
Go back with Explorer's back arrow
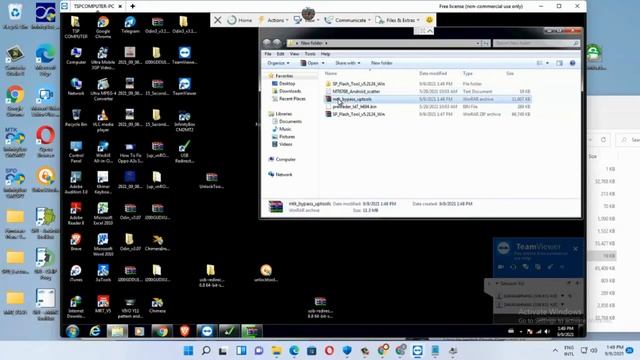pyautogui.click(x=267, y=42)
